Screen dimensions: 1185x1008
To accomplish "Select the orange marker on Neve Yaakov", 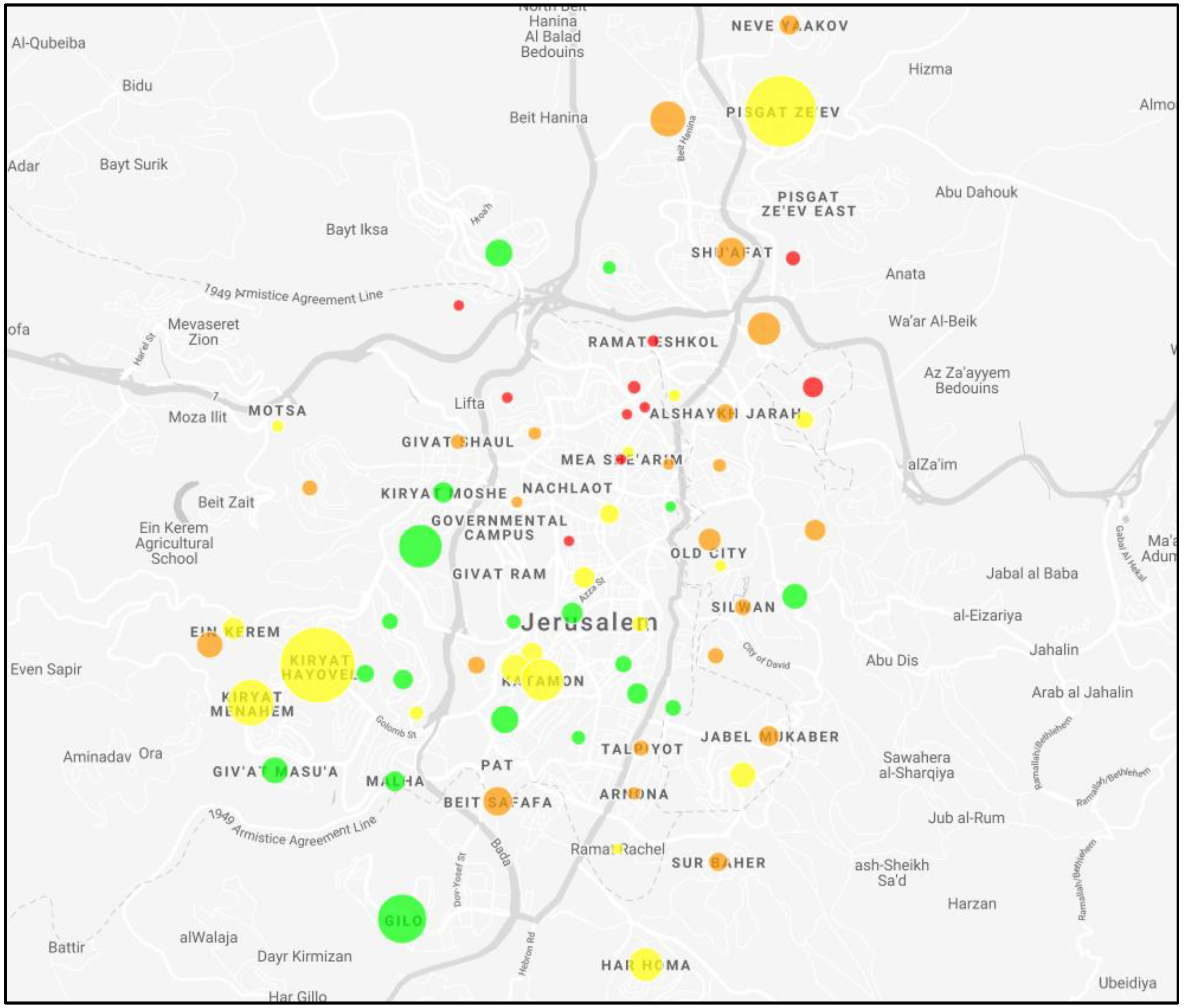I will pos(788,25).
